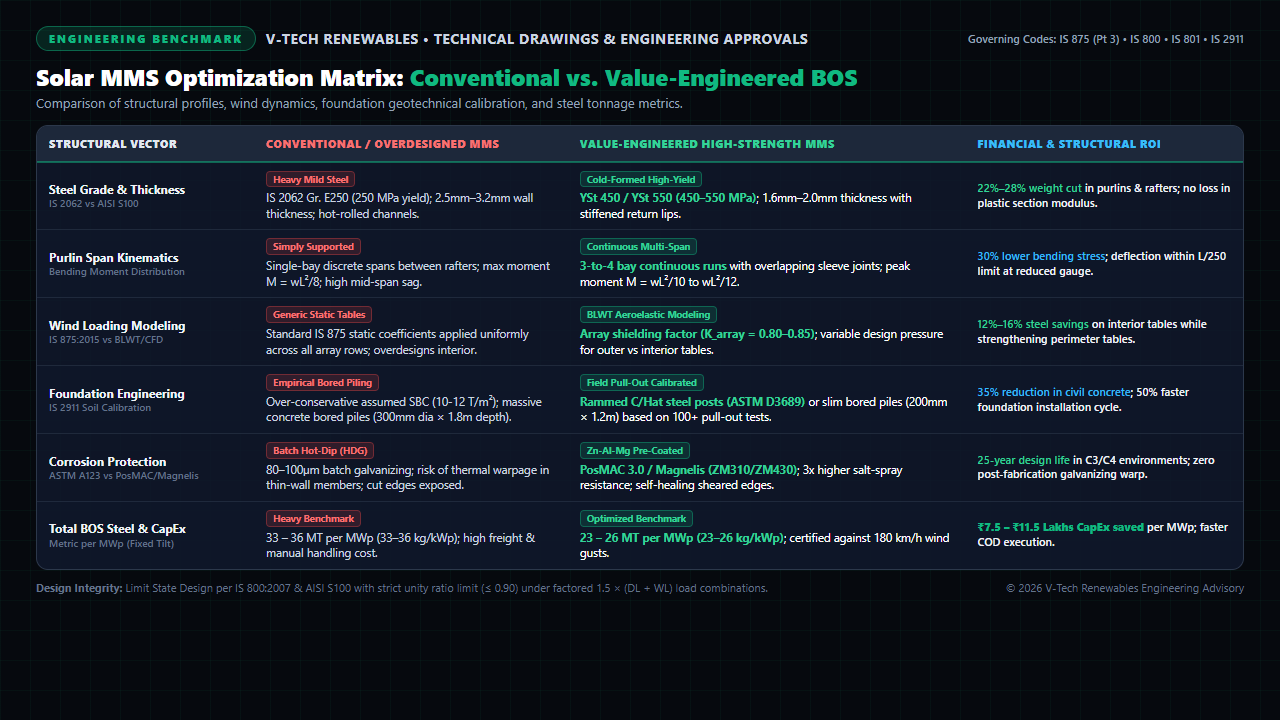Click the Continuous Multi-Span tag

(638, 247)
